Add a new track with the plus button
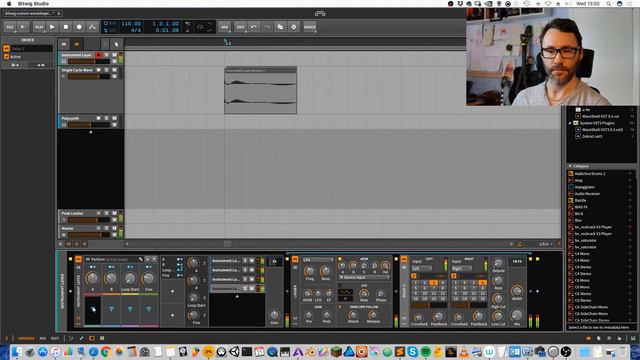 click(91, 132)
